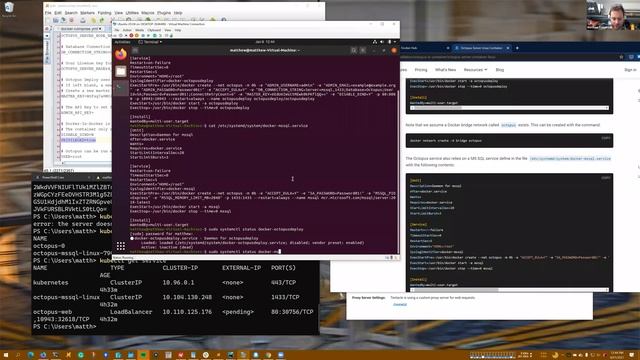Click Activities in the Ubuntu top bar
This screenshot has height=360, width=640.
pos(122,42)
